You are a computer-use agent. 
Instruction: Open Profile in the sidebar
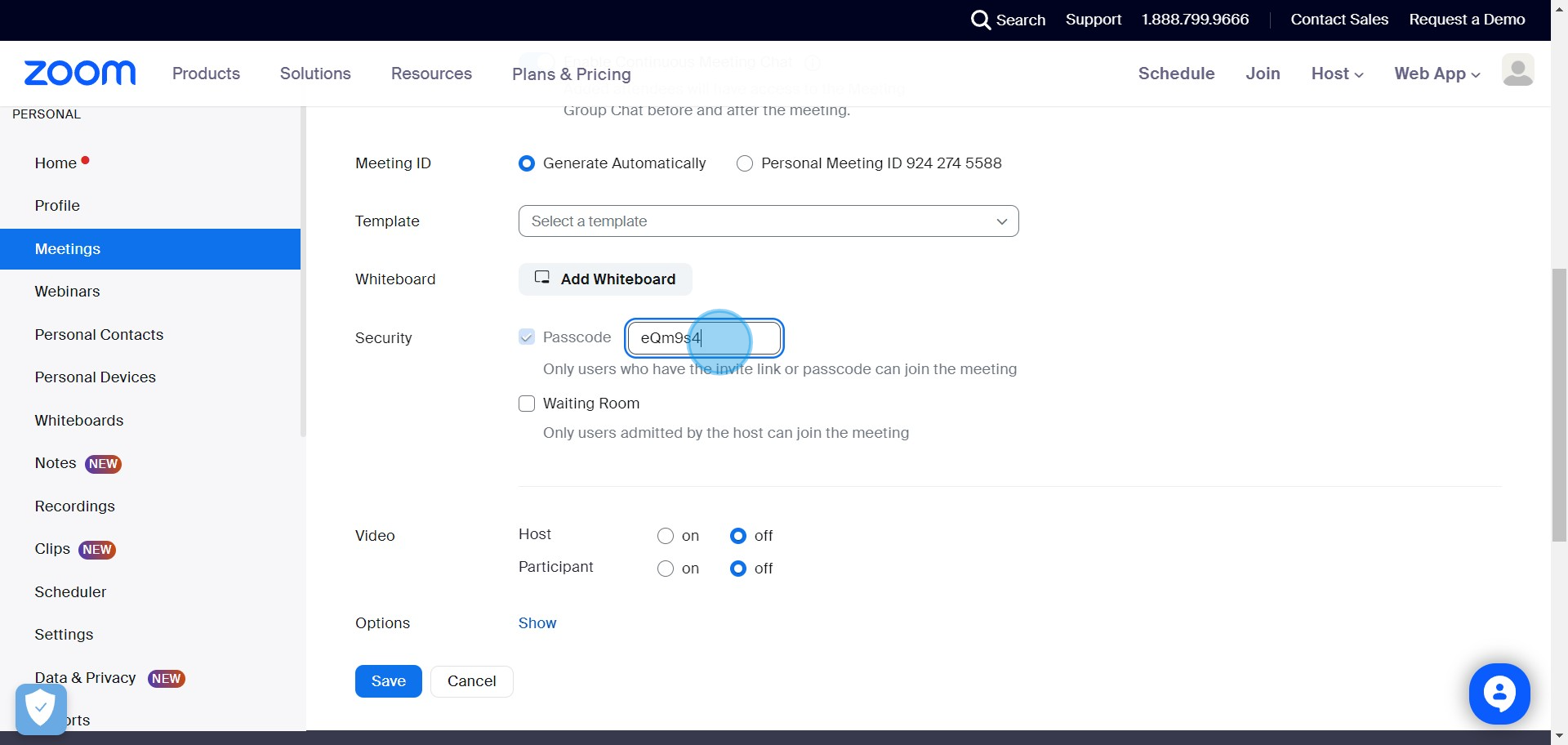click(x=57, y=206)
